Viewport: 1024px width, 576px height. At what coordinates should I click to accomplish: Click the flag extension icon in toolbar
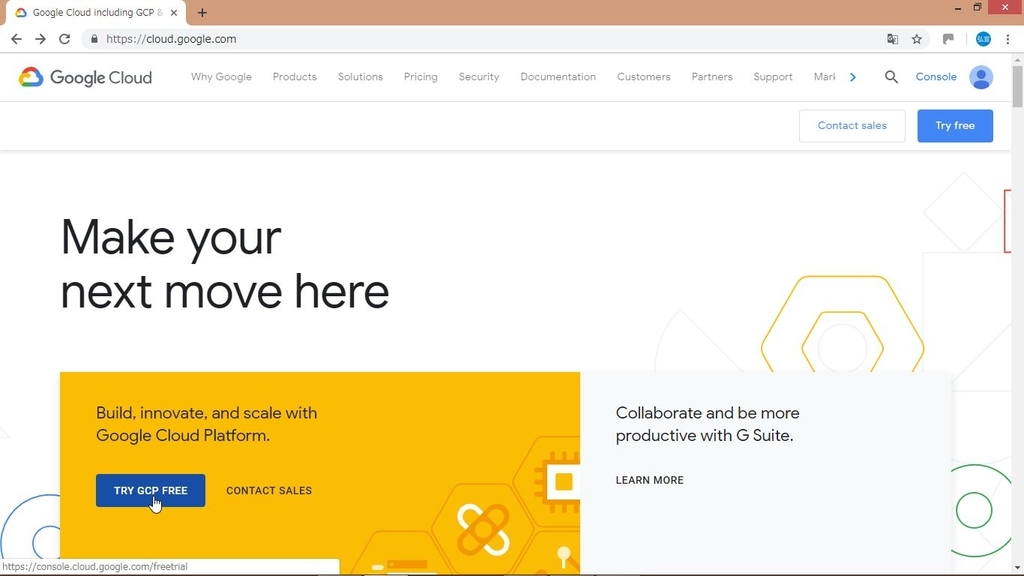948,39
